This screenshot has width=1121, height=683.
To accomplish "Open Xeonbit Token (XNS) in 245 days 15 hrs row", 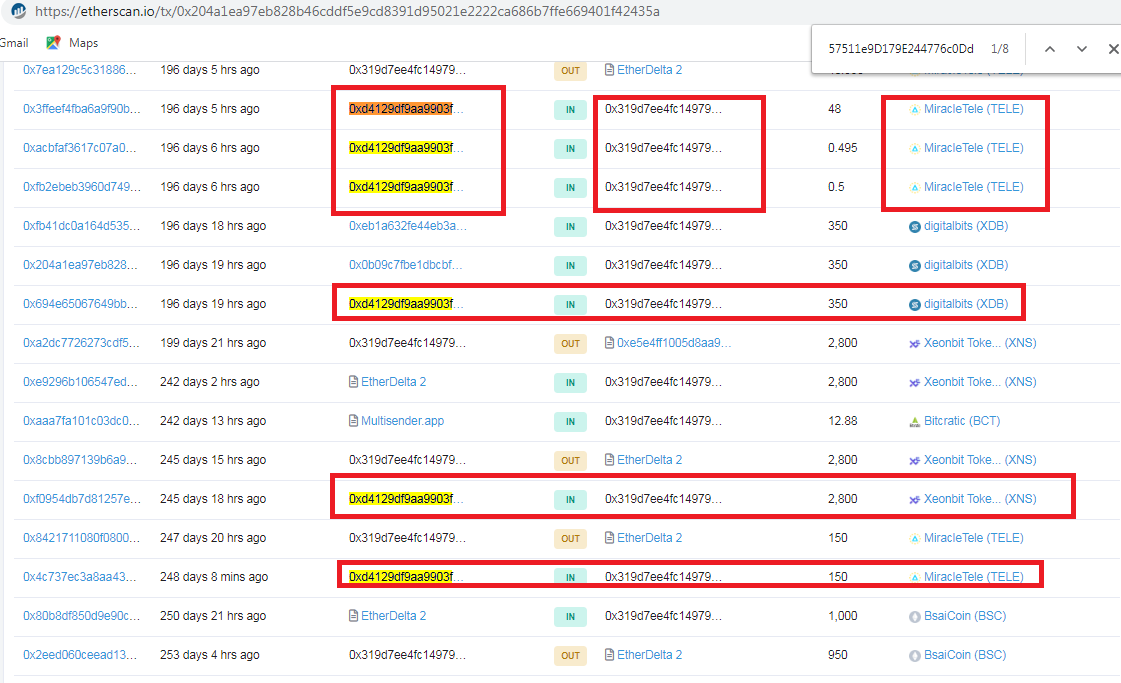I will pos(979,460).
